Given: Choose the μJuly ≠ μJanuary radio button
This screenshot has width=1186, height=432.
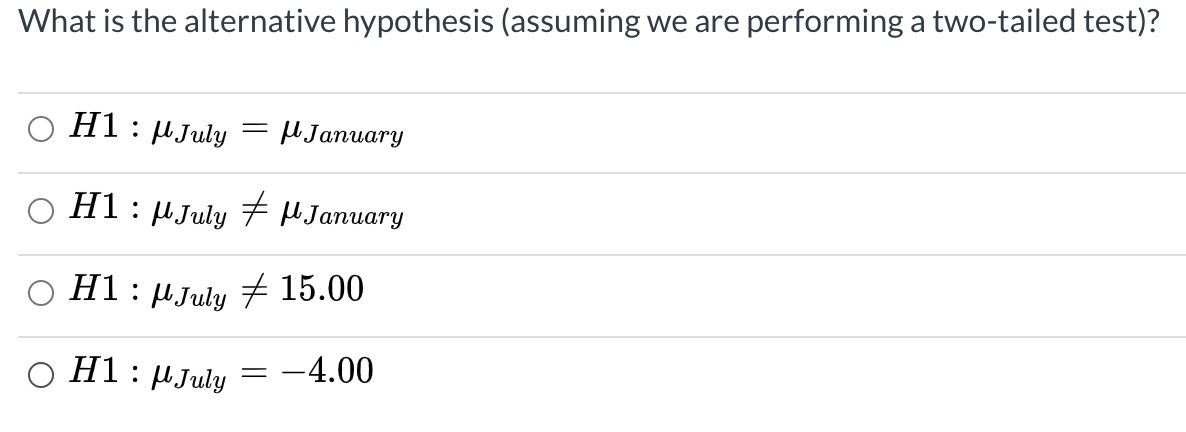Looking at the screenshot, I should [x=41, y=215].
